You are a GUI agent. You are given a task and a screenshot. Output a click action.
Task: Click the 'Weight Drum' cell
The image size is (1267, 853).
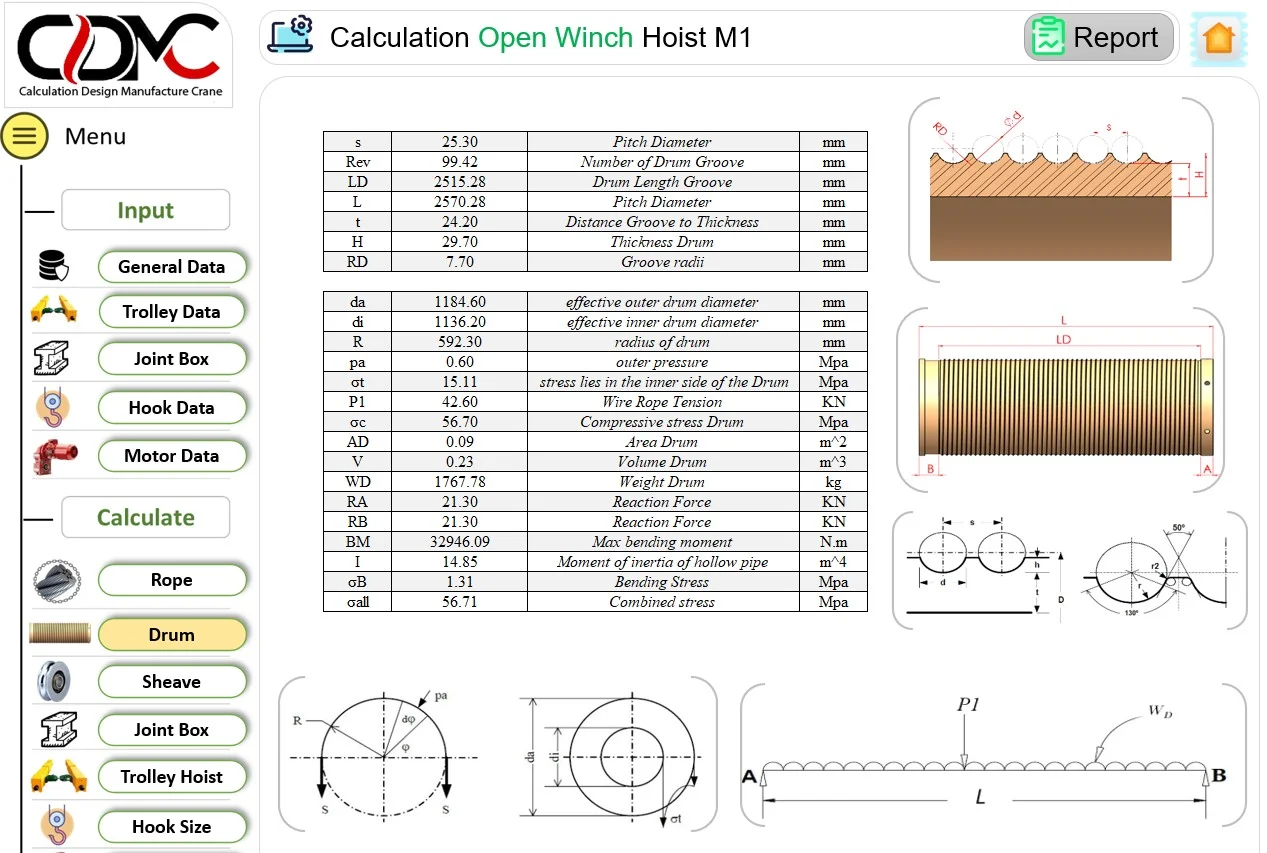[663, 482]
